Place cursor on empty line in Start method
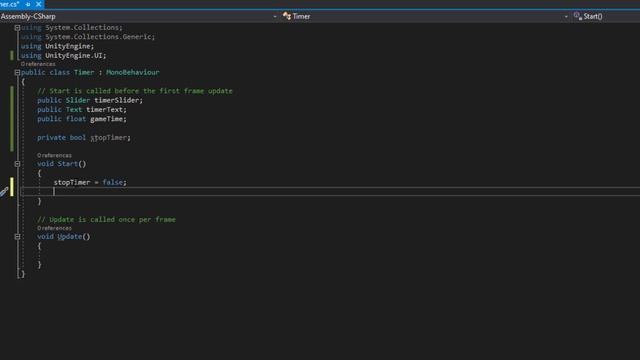 coord(331,191)
